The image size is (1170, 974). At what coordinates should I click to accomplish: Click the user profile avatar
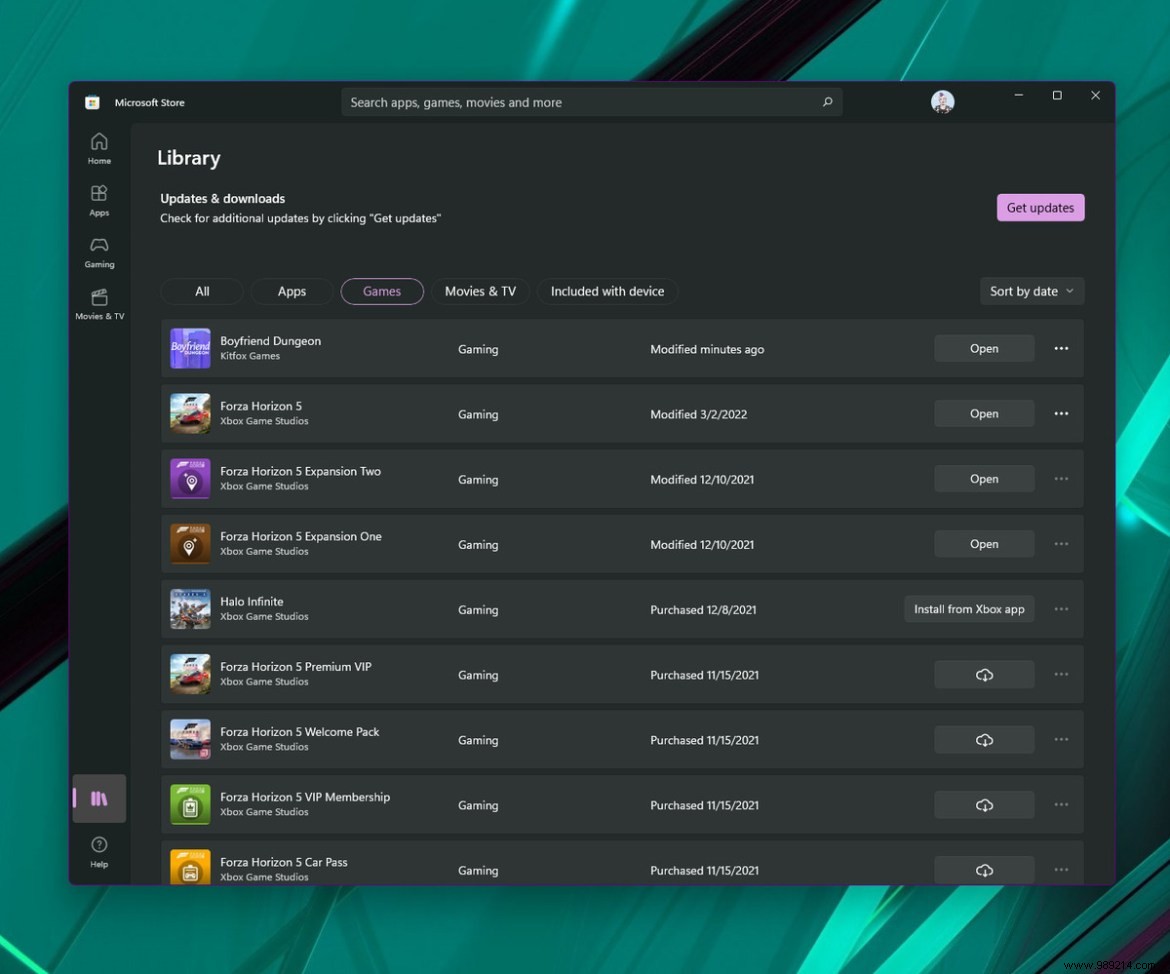click(941, 101)
